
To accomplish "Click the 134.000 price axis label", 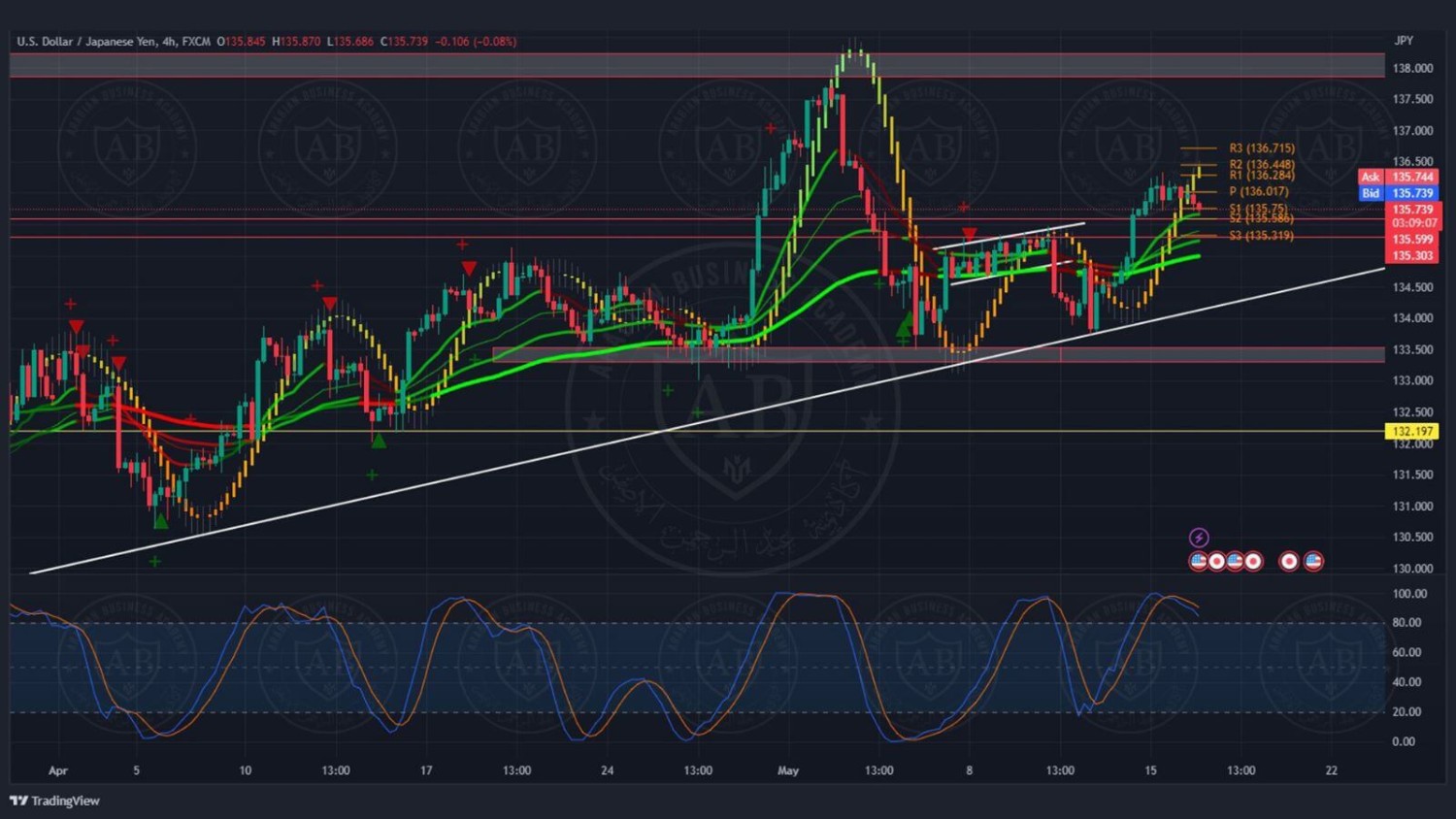I will pos(1412,318).
